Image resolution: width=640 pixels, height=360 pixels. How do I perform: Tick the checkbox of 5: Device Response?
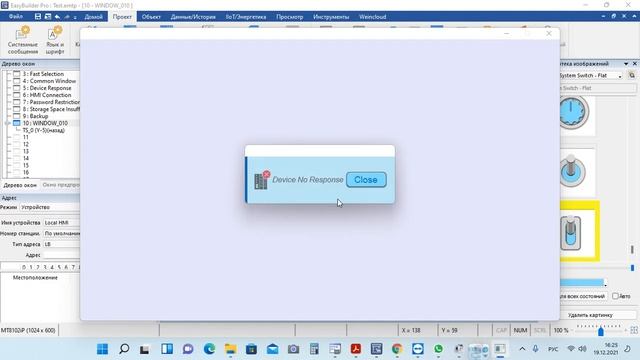tap(16, 88)
